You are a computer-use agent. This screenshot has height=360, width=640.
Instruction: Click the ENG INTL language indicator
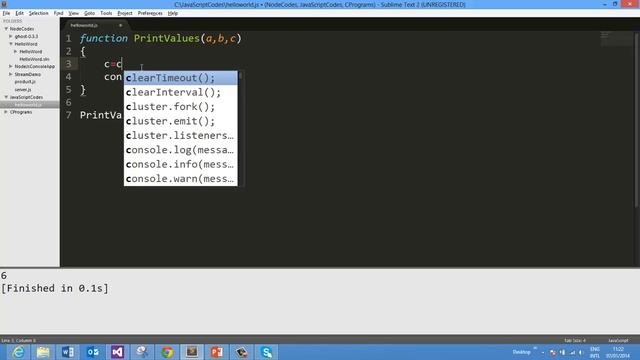(595, 353)
